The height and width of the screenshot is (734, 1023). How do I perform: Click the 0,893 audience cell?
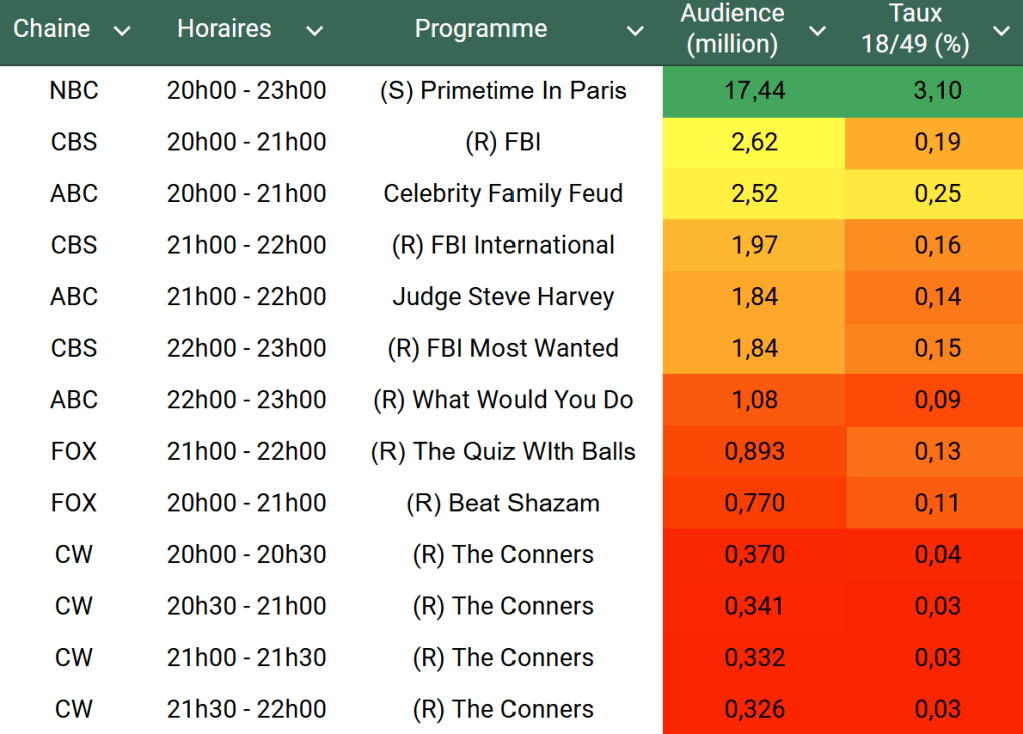click(754, 452)
